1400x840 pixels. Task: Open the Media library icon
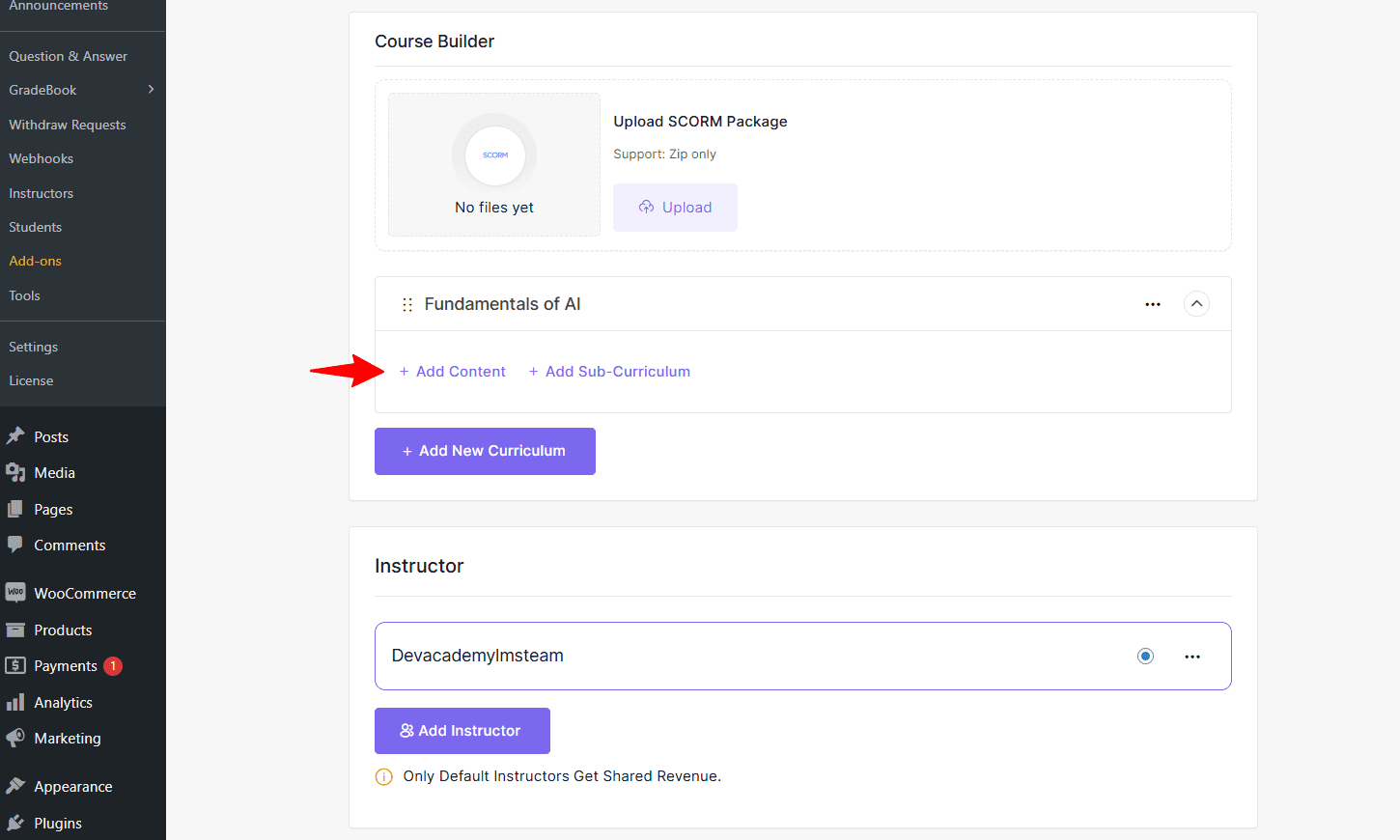click(x=16, y=472)
